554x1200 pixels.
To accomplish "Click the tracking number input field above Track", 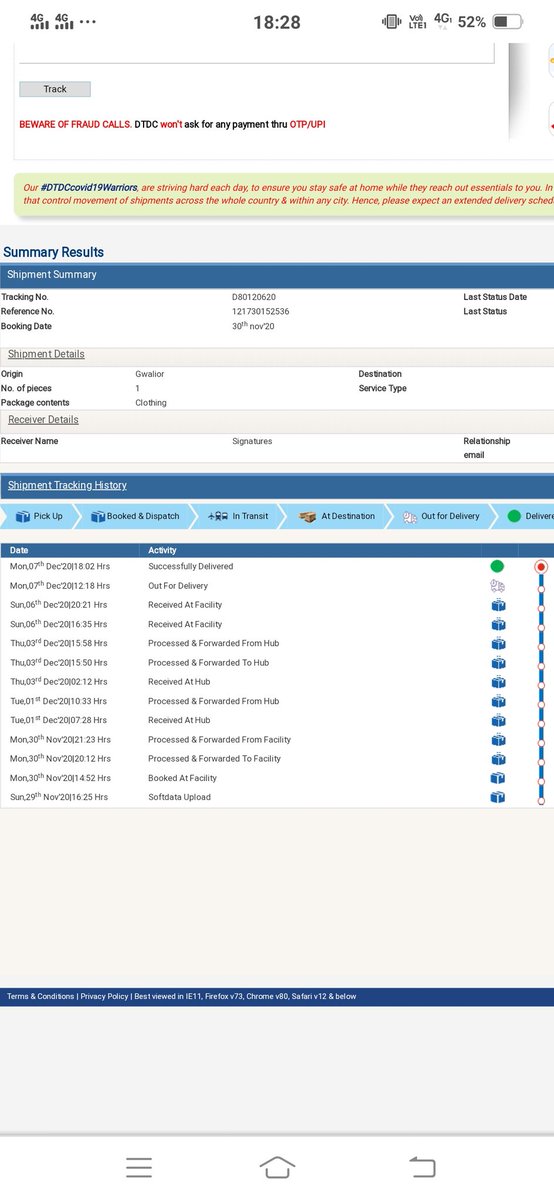I will (257, 54).
